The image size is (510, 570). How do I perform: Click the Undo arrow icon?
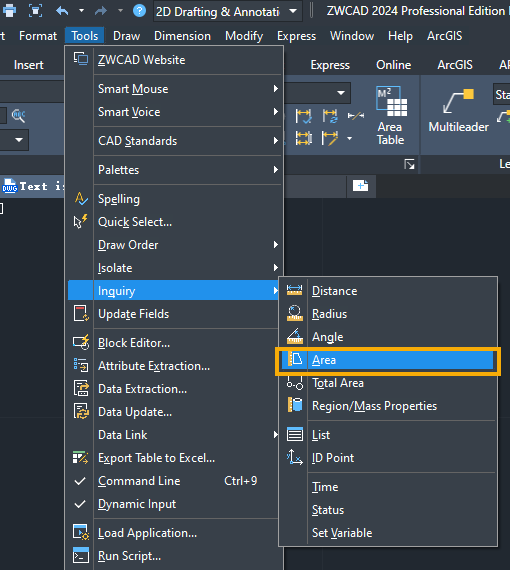coord(62,11)
